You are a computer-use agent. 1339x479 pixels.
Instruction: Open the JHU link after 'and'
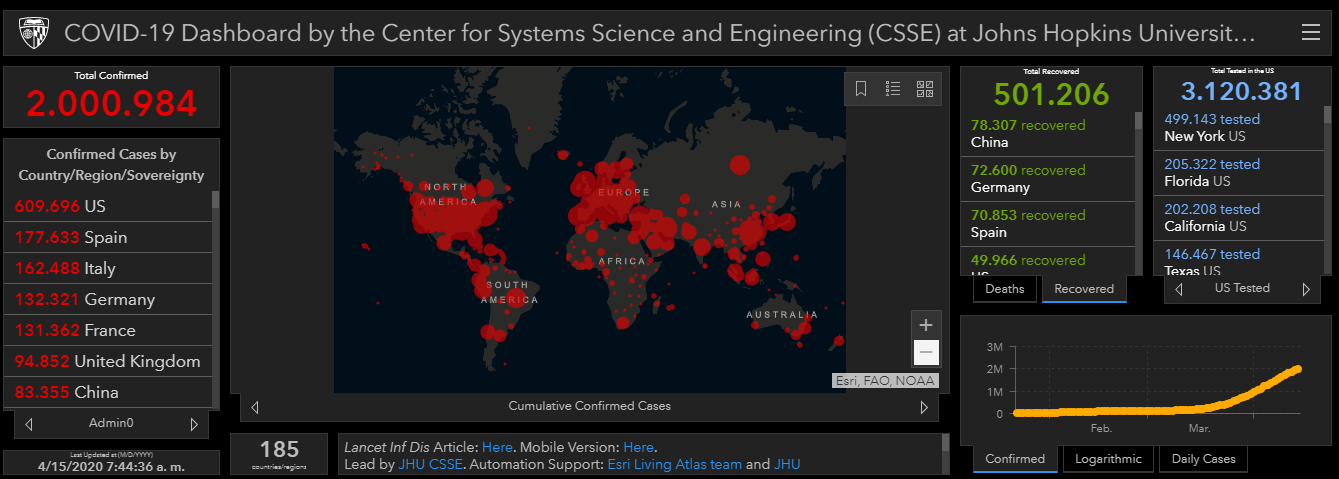[x=787, y=464]
